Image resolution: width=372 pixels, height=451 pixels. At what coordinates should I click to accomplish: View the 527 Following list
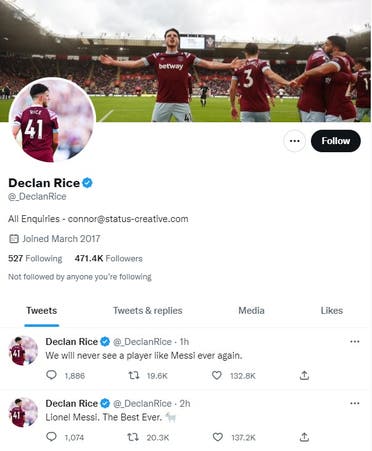pyautogui.click(x=35, y=258)
